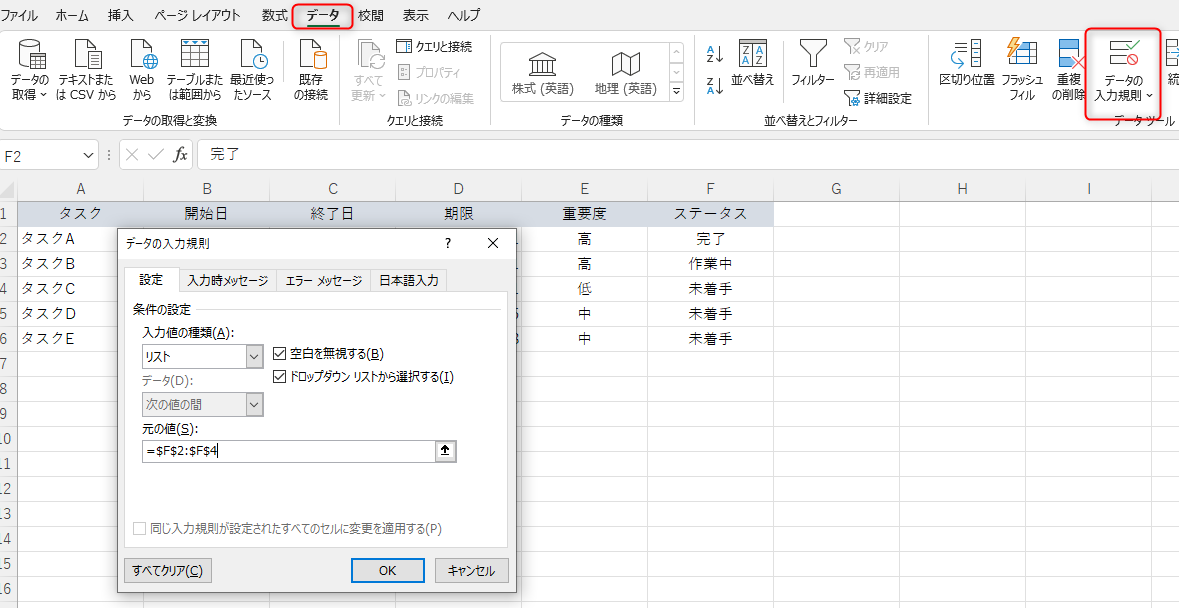Toggle ドロップダウン リストから選択する checkbox

click(280, 377)
